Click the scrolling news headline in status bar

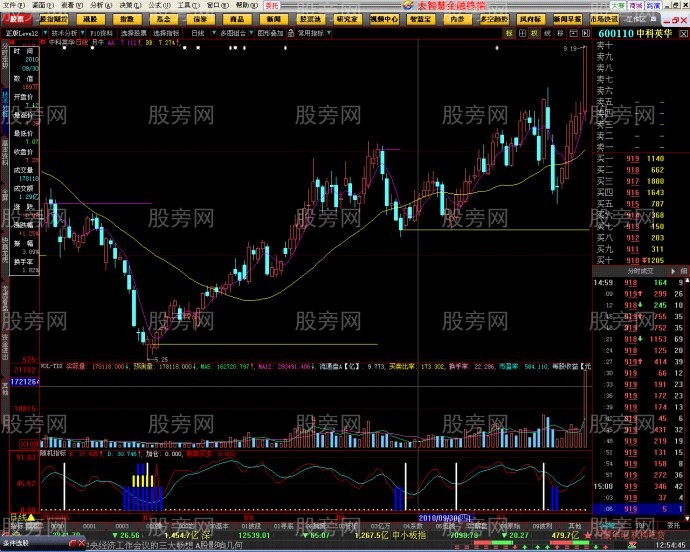(x=166, y=545)
